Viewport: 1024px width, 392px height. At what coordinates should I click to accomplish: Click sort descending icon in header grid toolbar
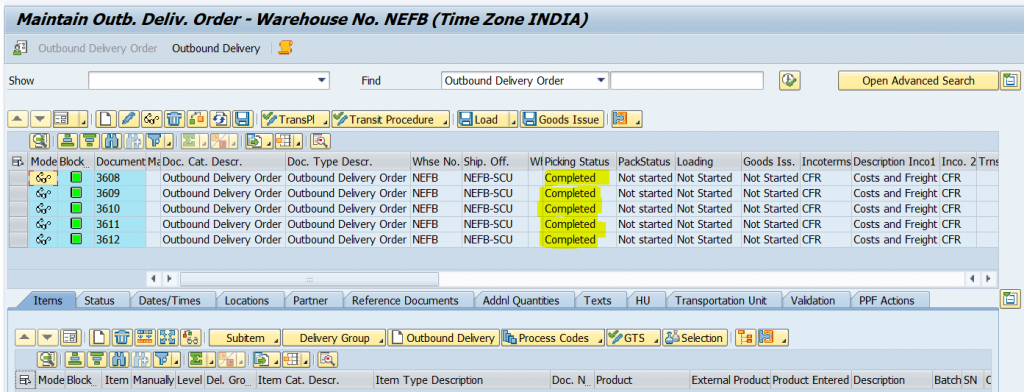(x=89, y=140)
